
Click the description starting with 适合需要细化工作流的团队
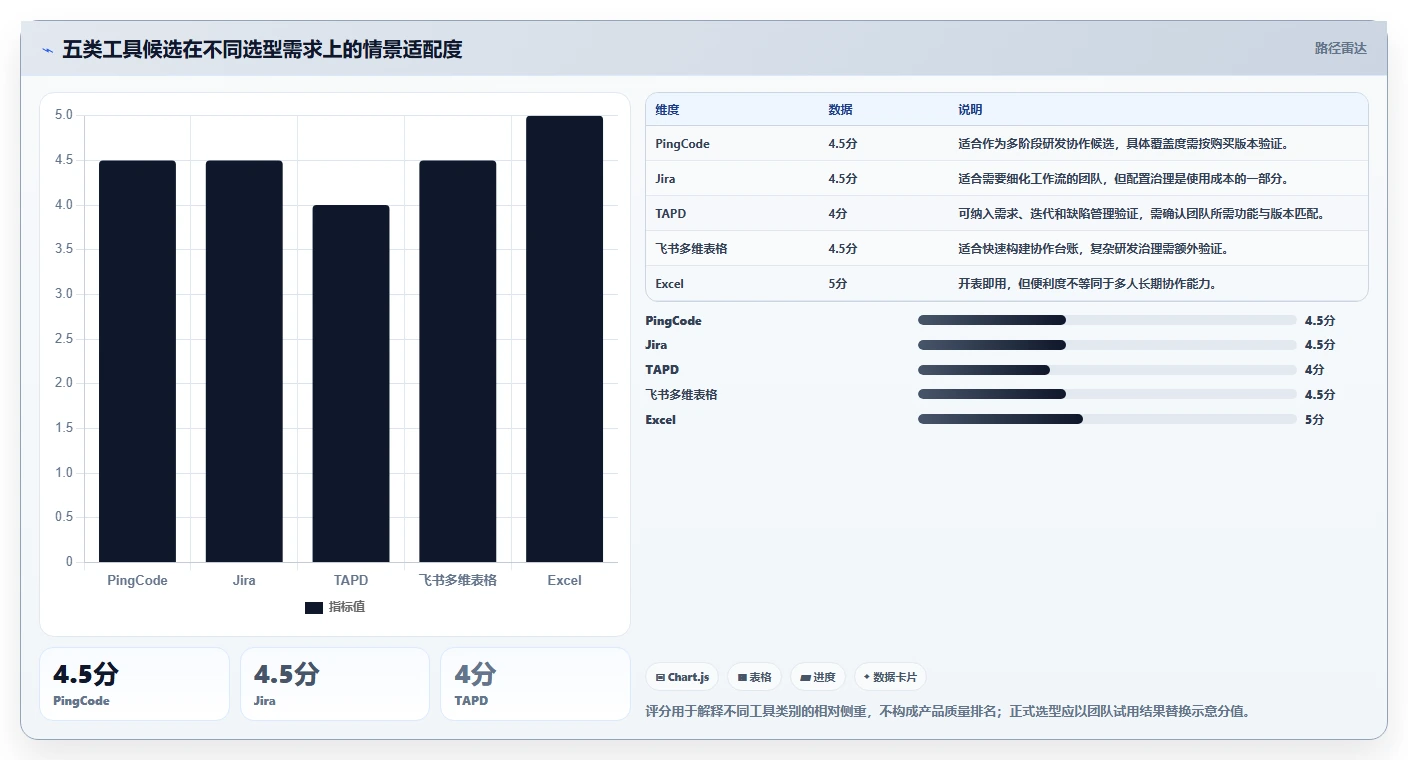1125,179
